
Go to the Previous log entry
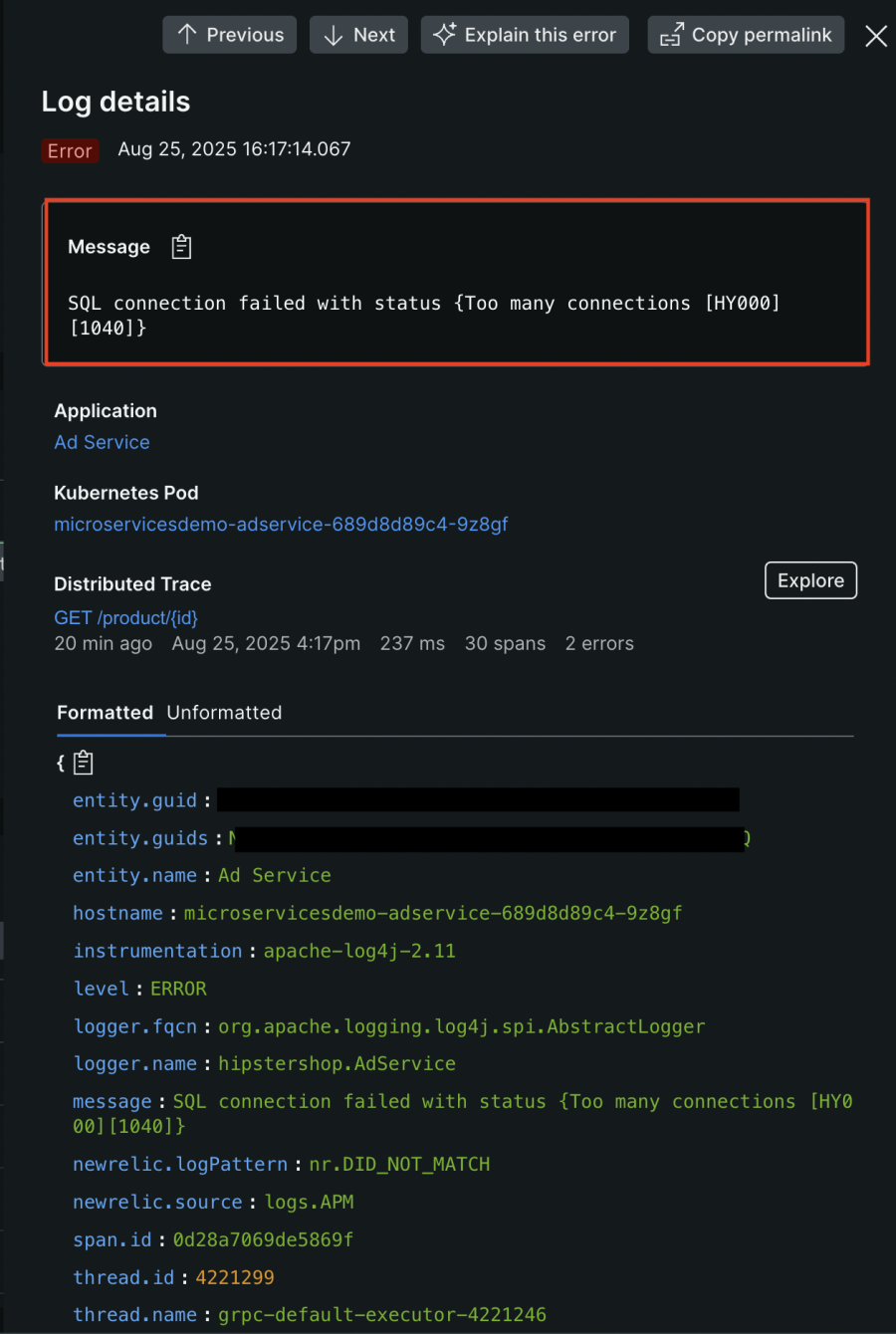tap(230, 35)
